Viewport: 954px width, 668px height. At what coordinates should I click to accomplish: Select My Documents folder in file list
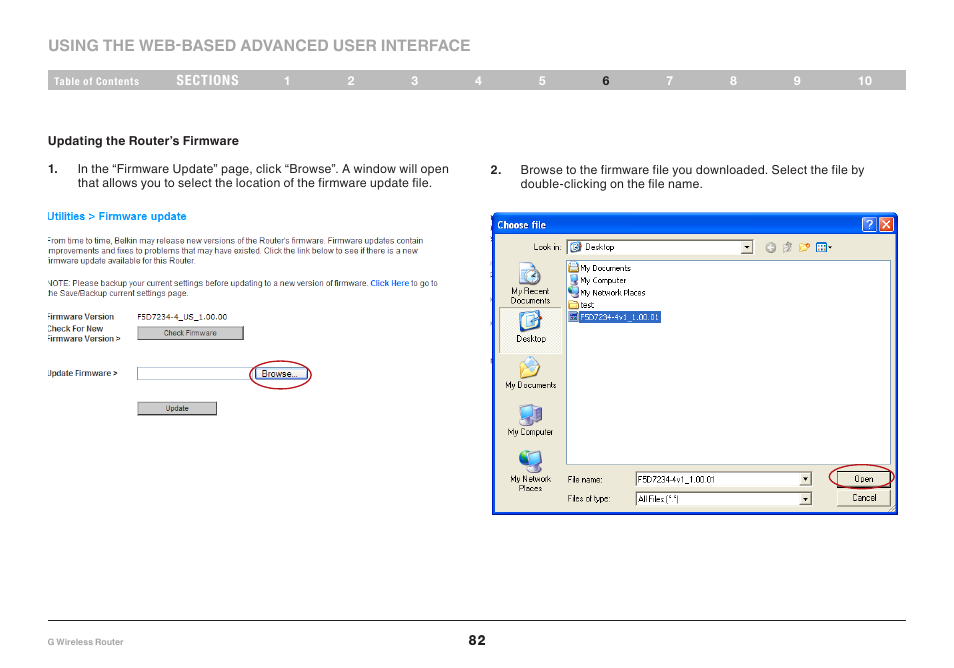[599, 268]
